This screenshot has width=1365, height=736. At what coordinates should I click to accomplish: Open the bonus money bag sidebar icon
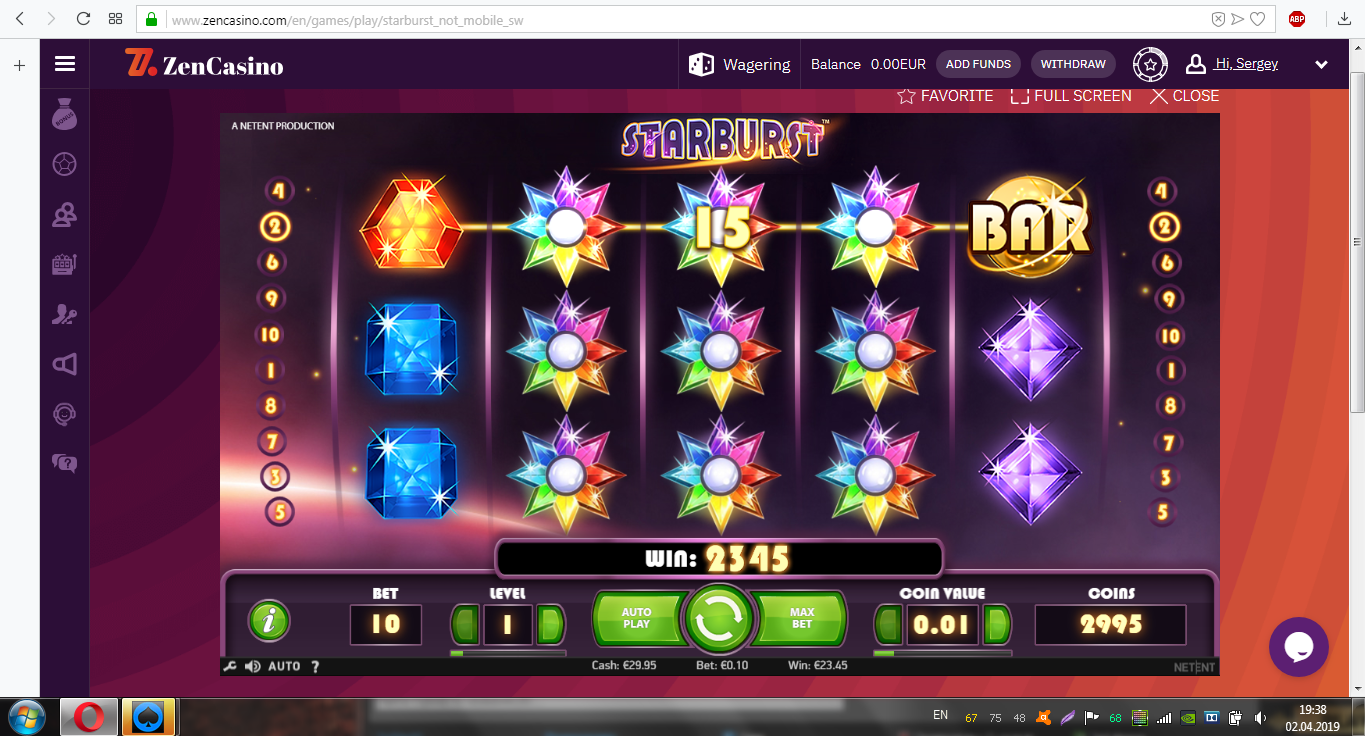tap(65, 115)
